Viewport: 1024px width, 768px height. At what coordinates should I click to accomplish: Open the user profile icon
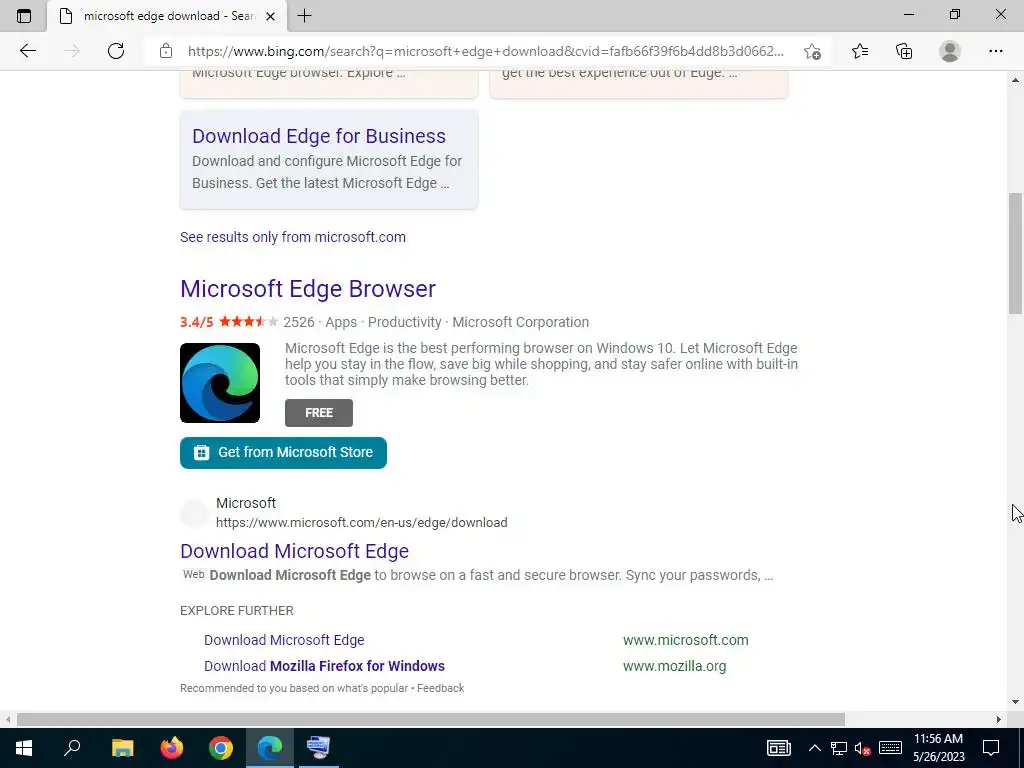click(950, 51)
